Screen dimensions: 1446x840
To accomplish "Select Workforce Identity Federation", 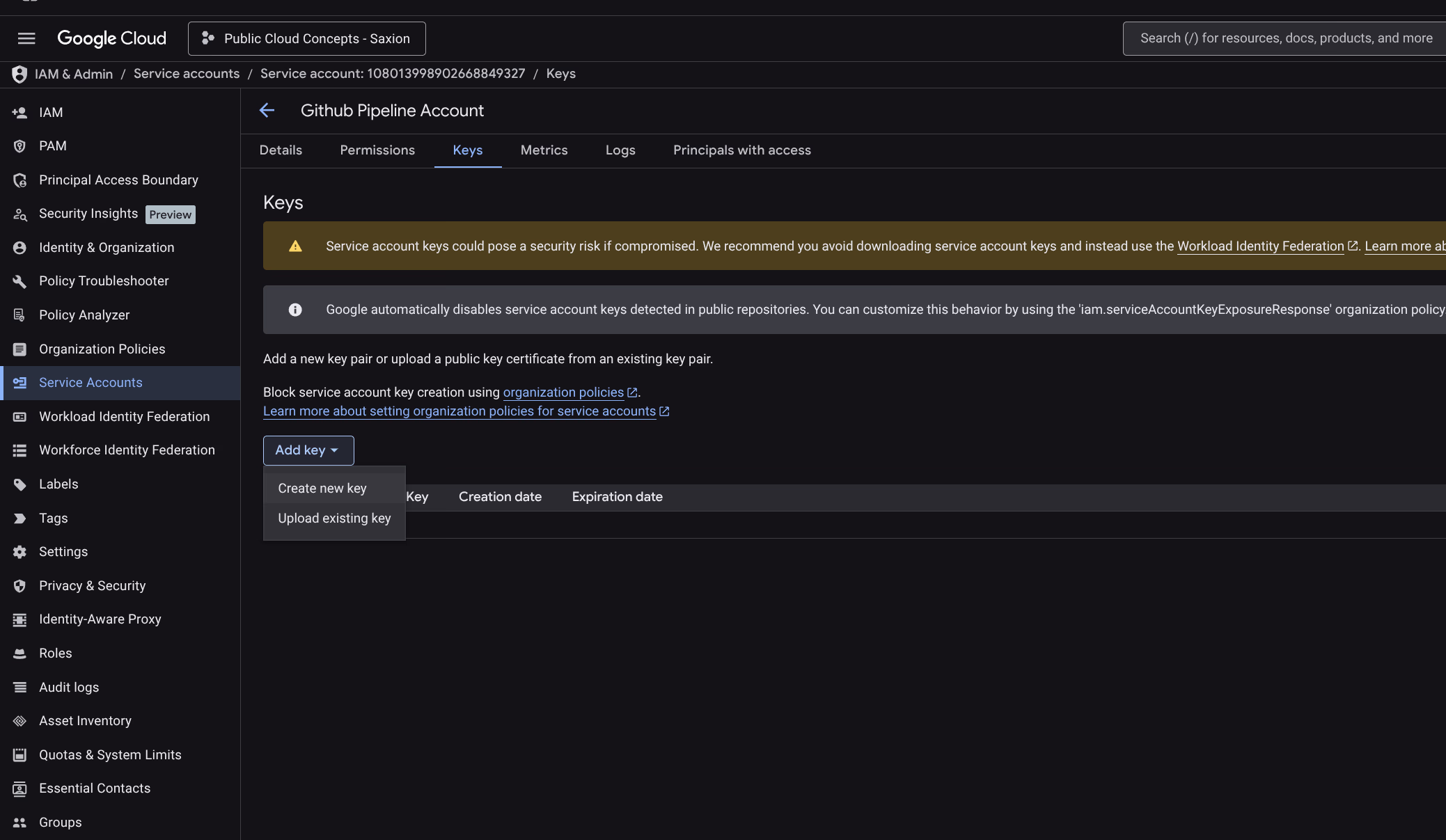I will tap(127, 450).
